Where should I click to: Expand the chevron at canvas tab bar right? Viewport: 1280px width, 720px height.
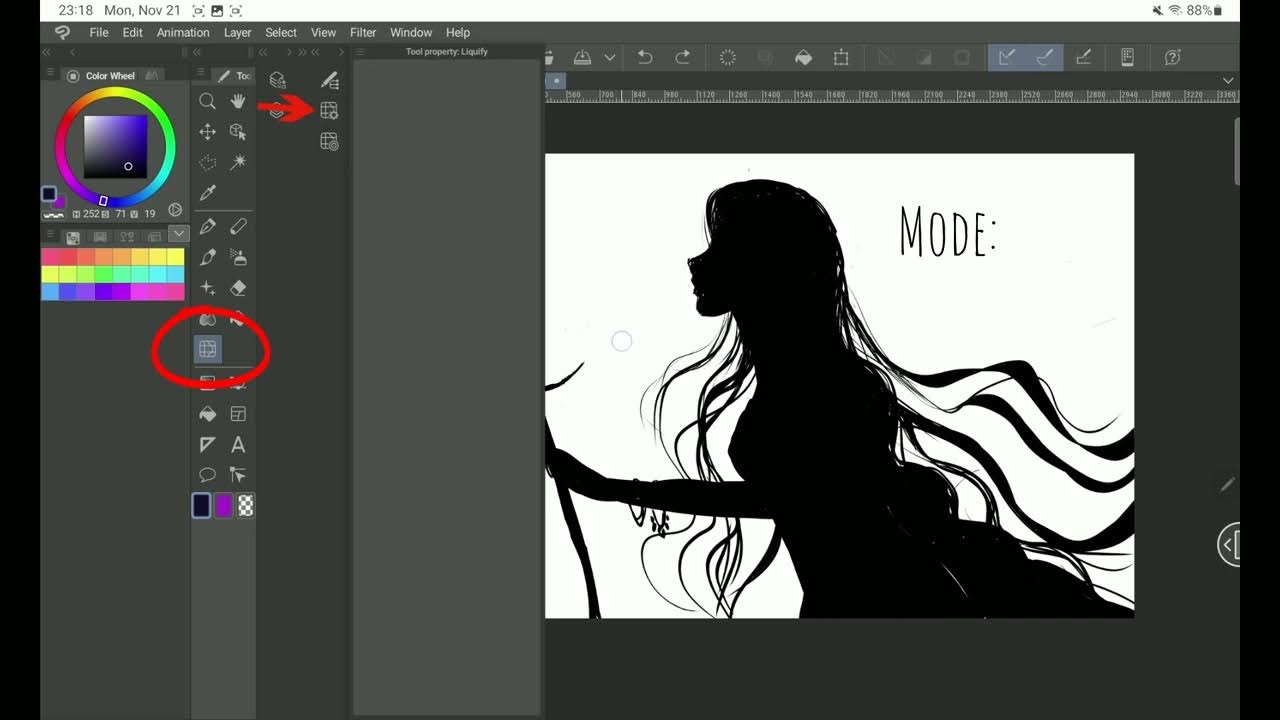tap(1228, 81)
